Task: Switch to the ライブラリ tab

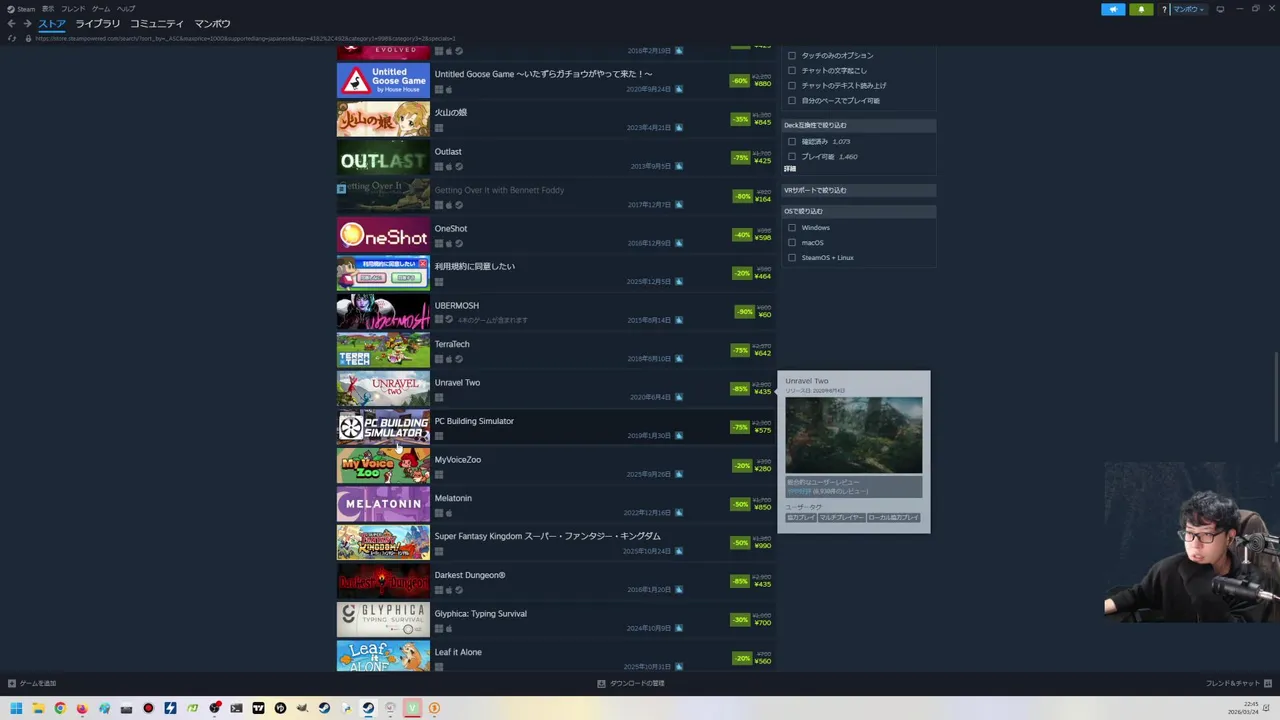Action: [98, 24]
